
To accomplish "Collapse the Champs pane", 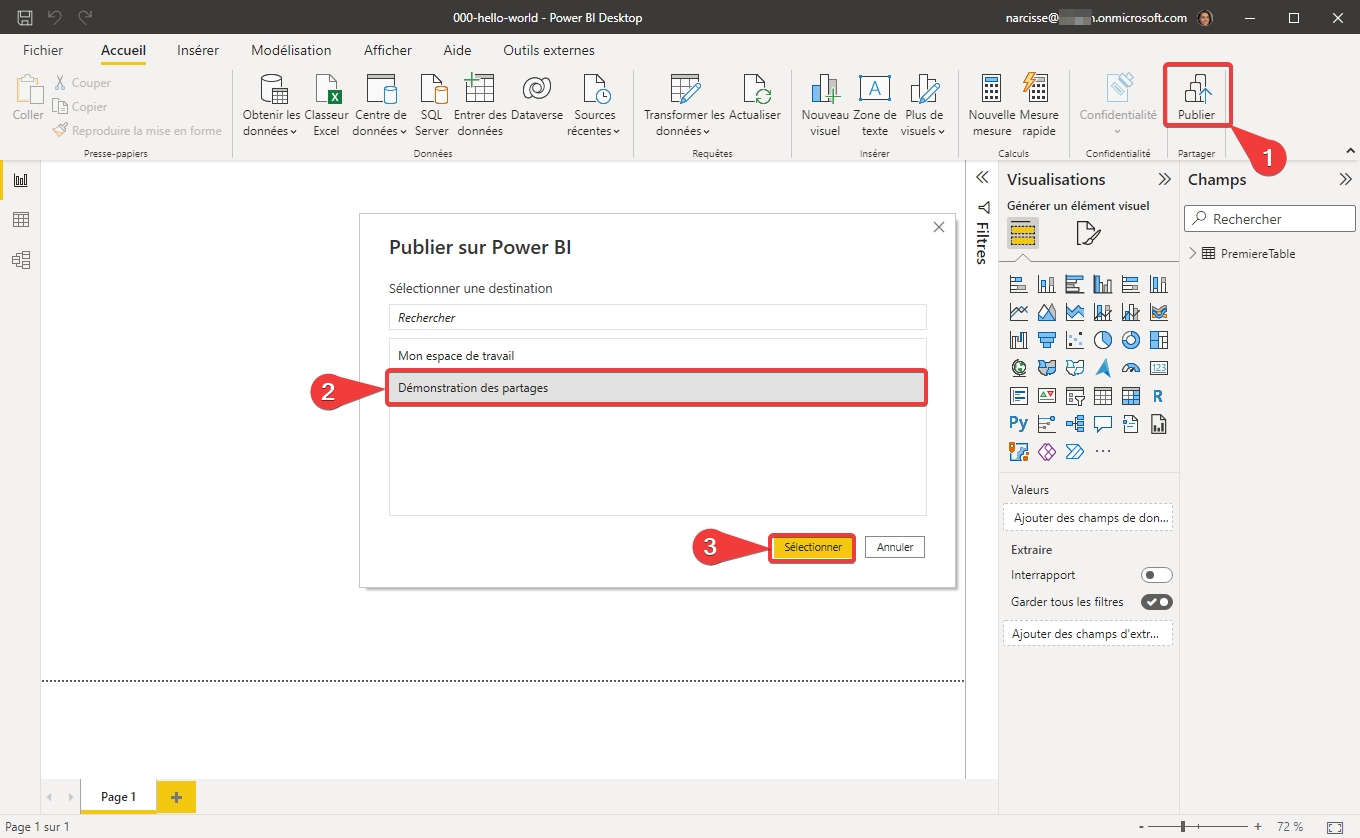I will (x=1345, y=180).
